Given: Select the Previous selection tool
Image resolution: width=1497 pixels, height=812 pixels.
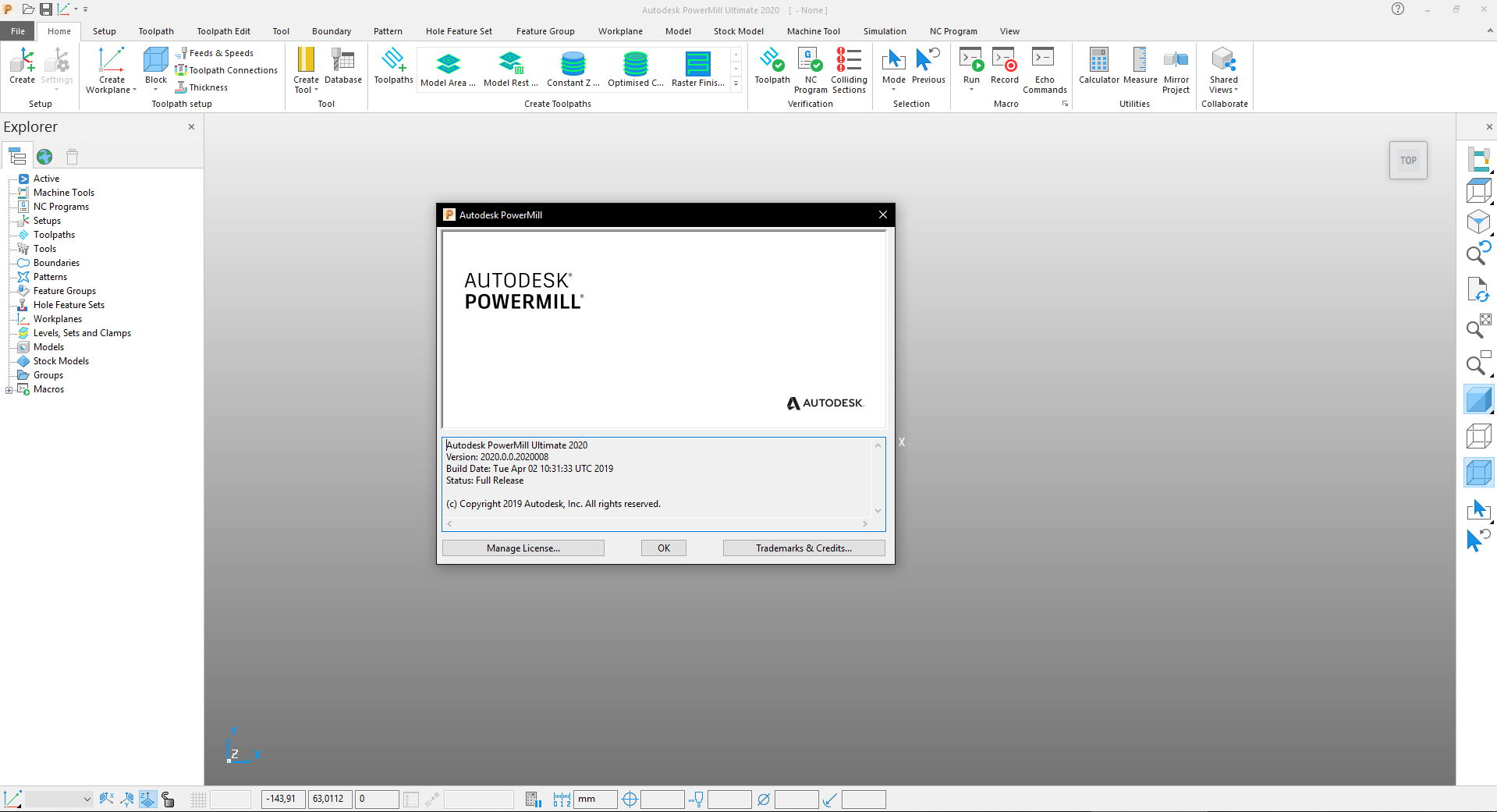Looking at the screenshot, I should (928, 66).
